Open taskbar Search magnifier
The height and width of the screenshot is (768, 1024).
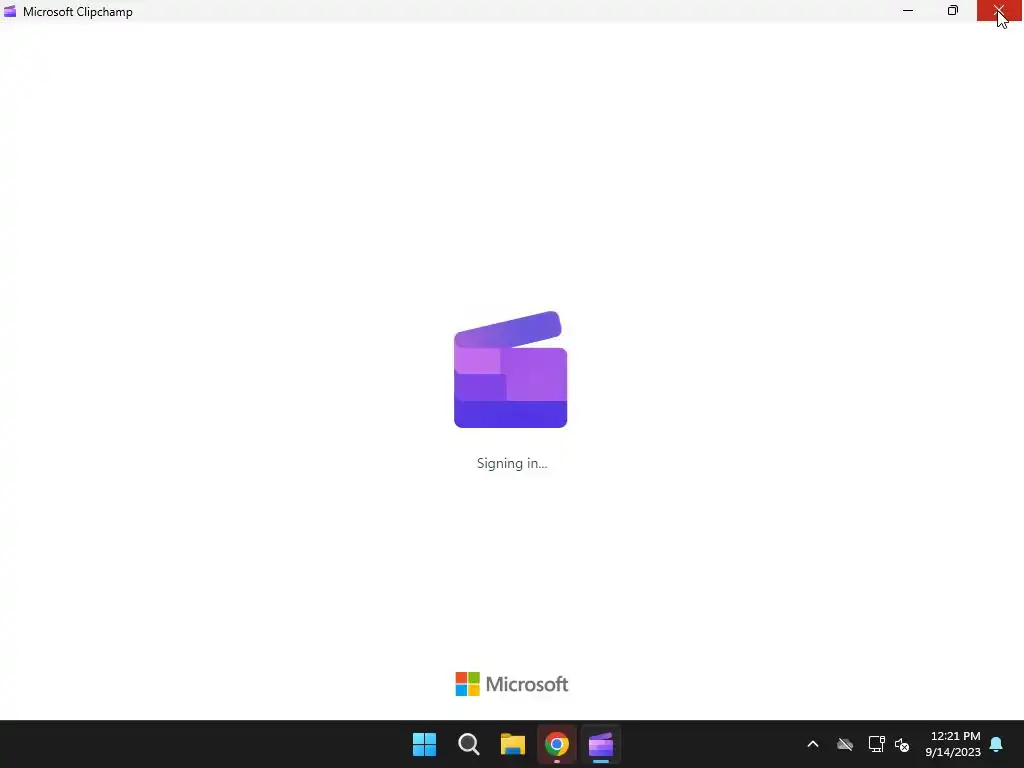tap(469, 744)
